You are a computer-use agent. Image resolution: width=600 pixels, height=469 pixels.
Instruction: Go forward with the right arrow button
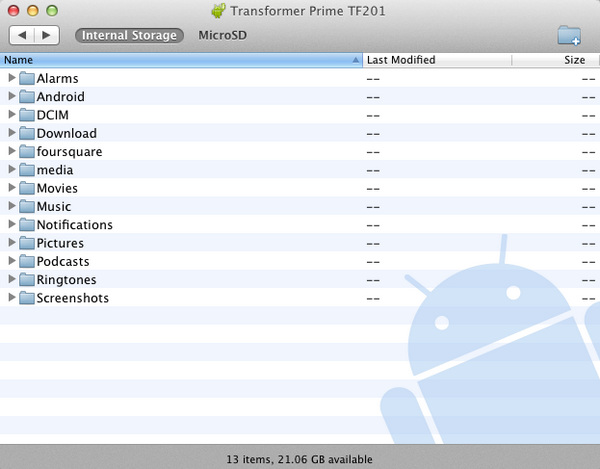[47, 35]
